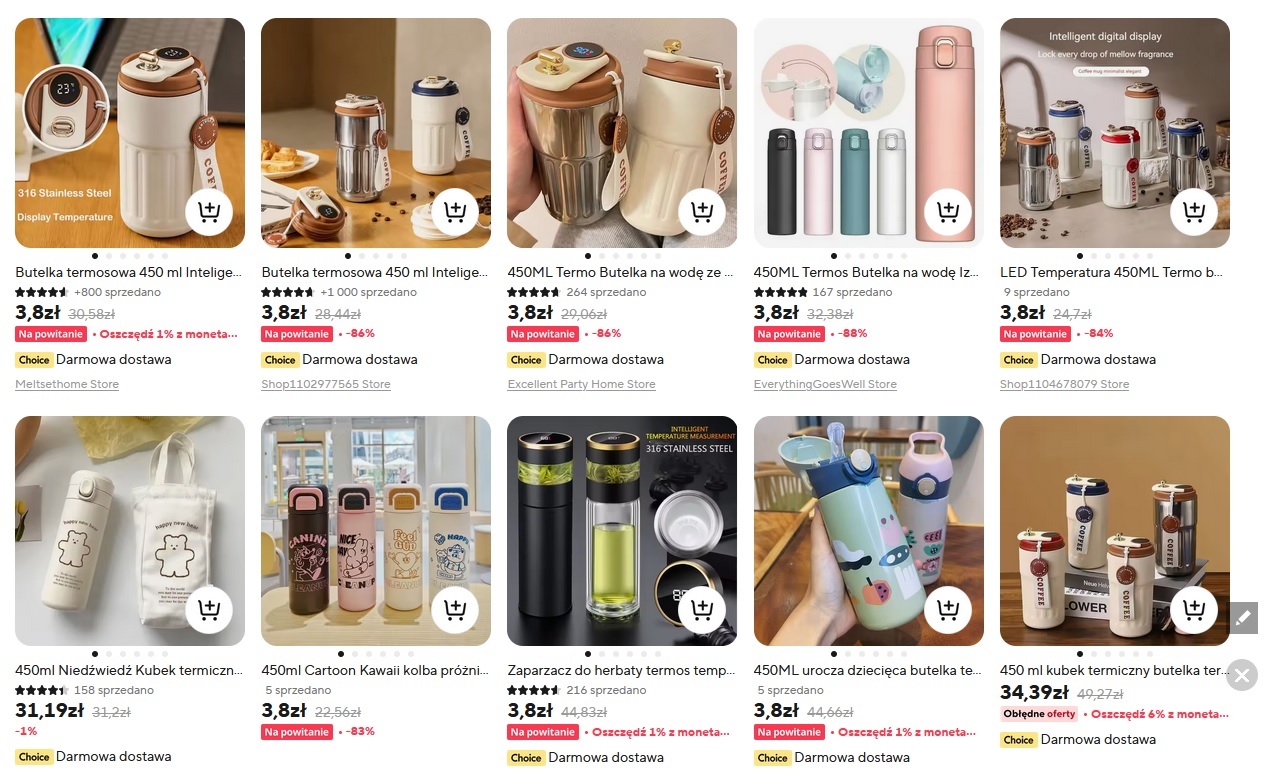Add pink EverythingGoesWell thermos to cart

pyautogui.click(x=948, y=211)
